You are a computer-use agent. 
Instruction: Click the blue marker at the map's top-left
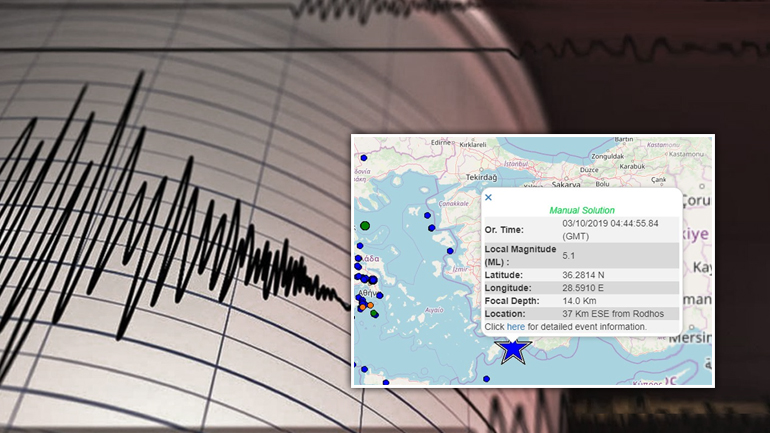pos(364,157)
